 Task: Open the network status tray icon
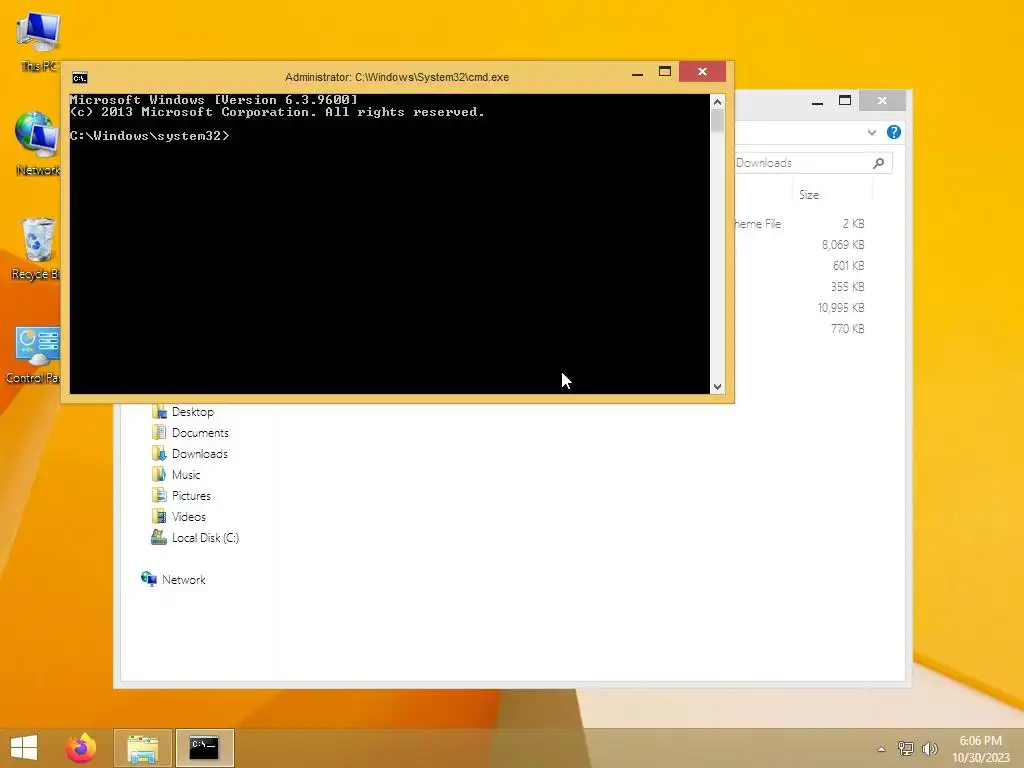coord(905,748)
